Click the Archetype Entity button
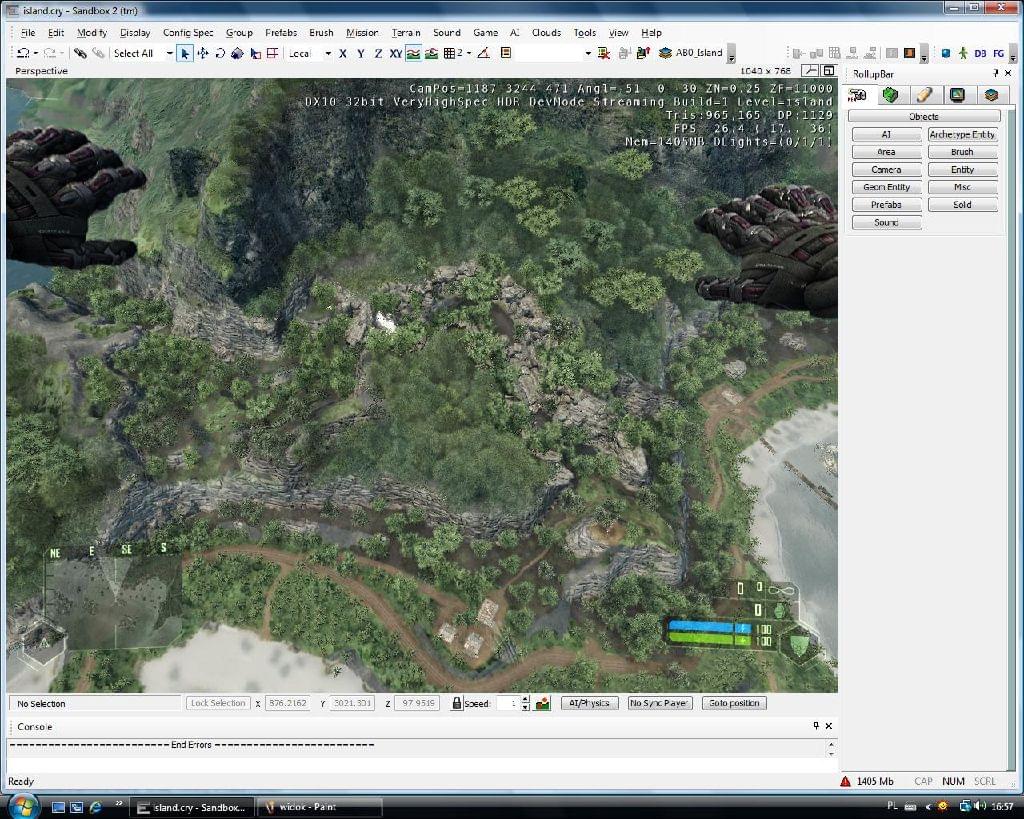Screen dimensions: 1024x819 (x=962, y=134)
